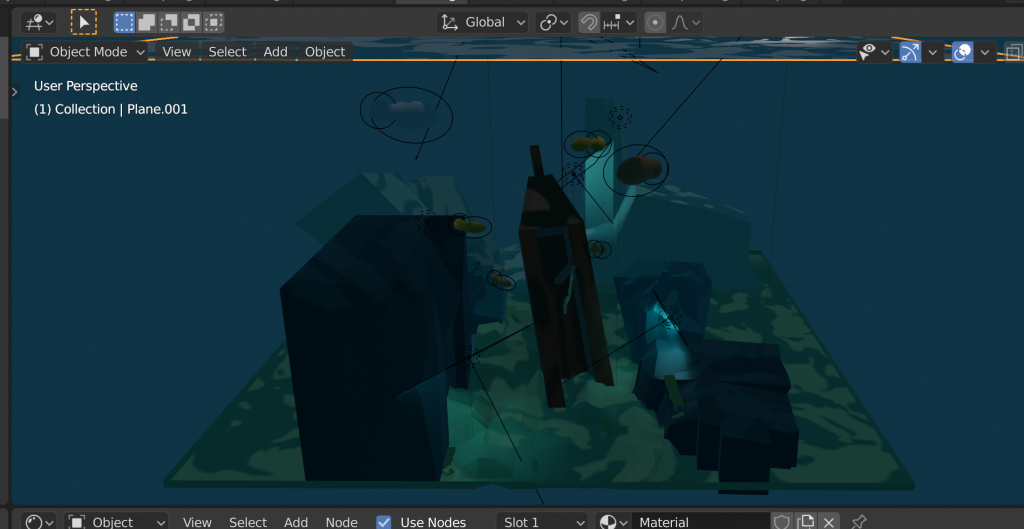
Task: Open the shader type 'Object' dropdown in node editor
Action: pyautogui.click(x=117, y=522)
